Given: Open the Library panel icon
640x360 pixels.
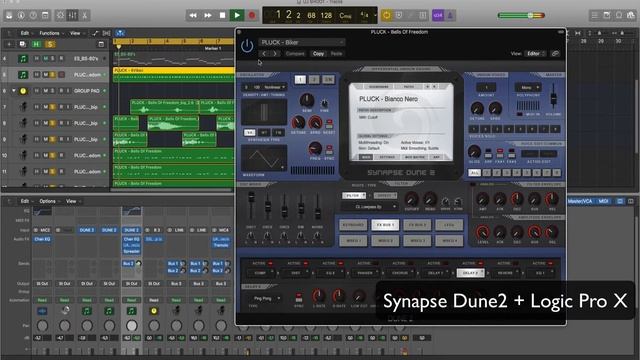Looking at the screenshot, I should coord(9,16).
